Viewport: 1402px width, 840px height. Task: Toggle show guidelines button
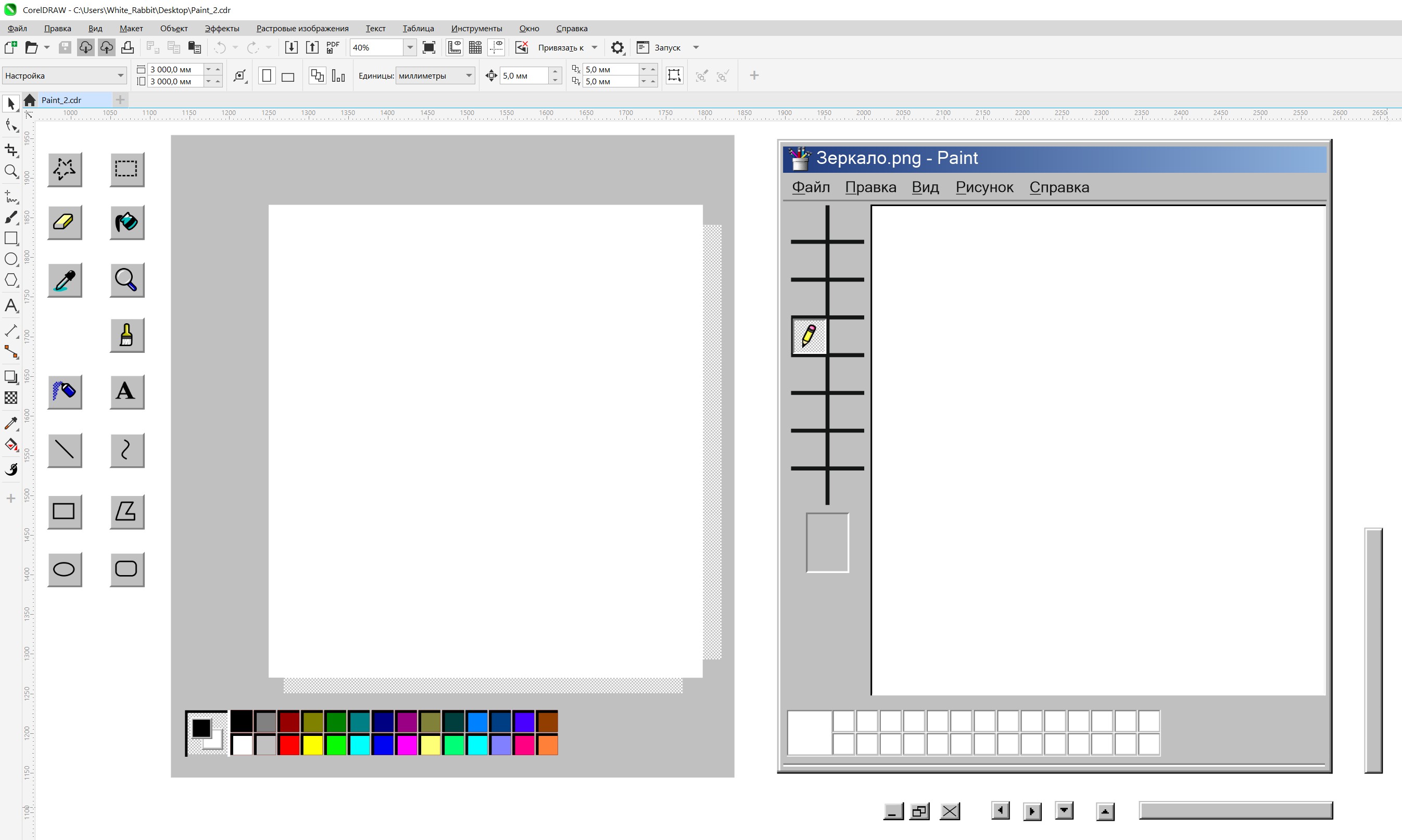(496, 47)
